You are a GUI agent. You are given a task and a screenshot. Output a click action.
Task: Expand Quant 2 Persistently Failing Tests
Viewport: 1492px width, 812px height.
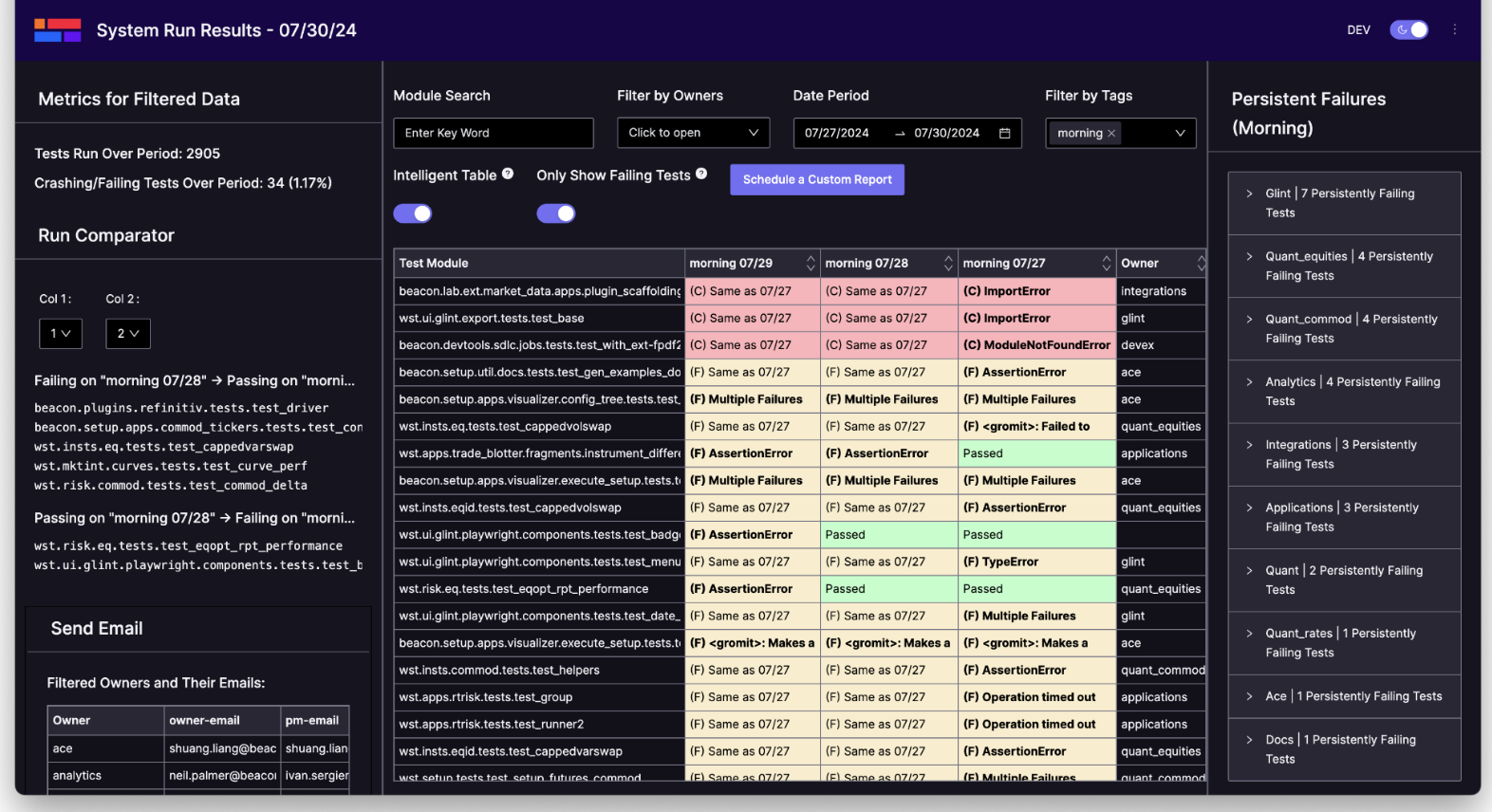click(1344, 580)
